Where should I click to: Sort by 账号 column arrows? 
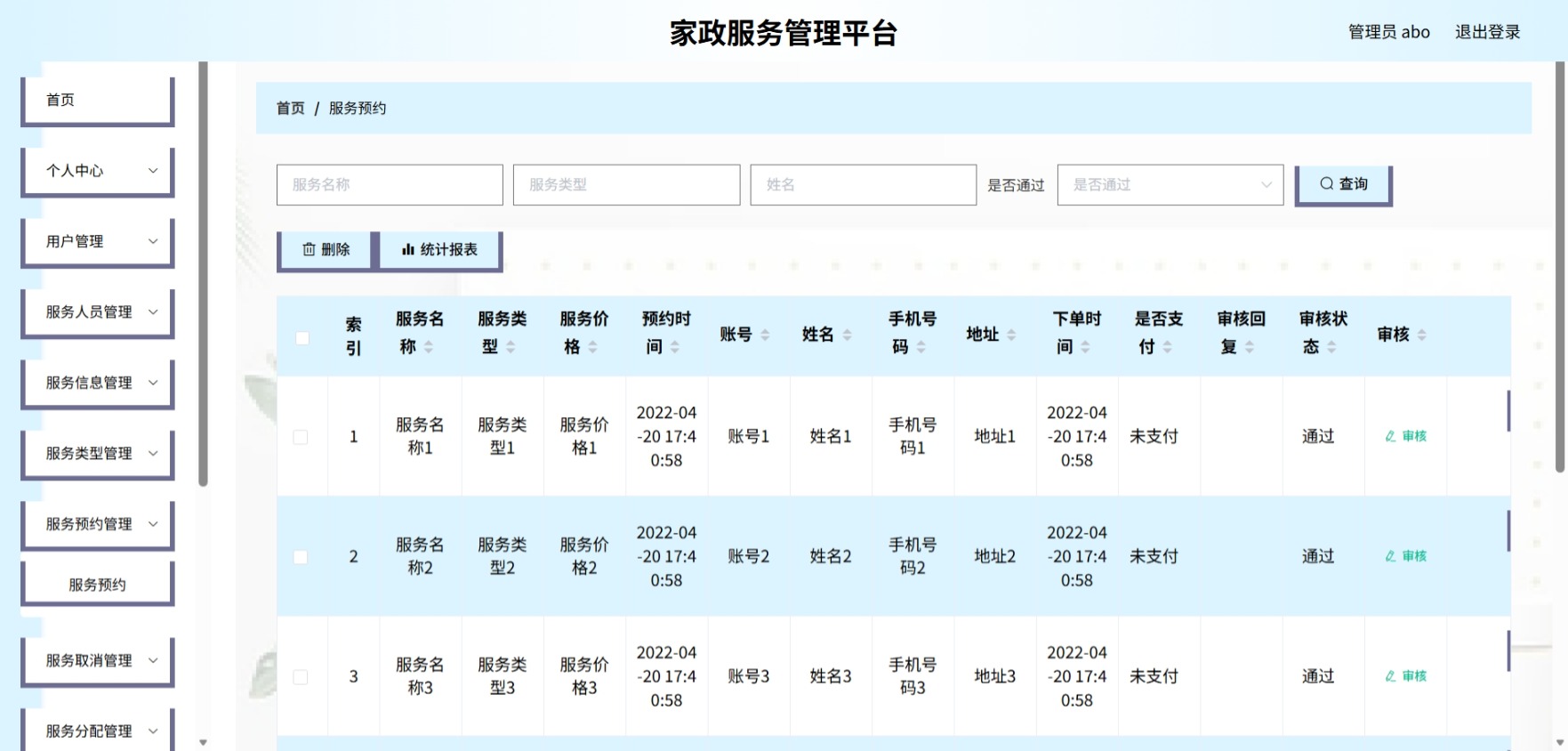pyautogui.click(x=765, y=335)
